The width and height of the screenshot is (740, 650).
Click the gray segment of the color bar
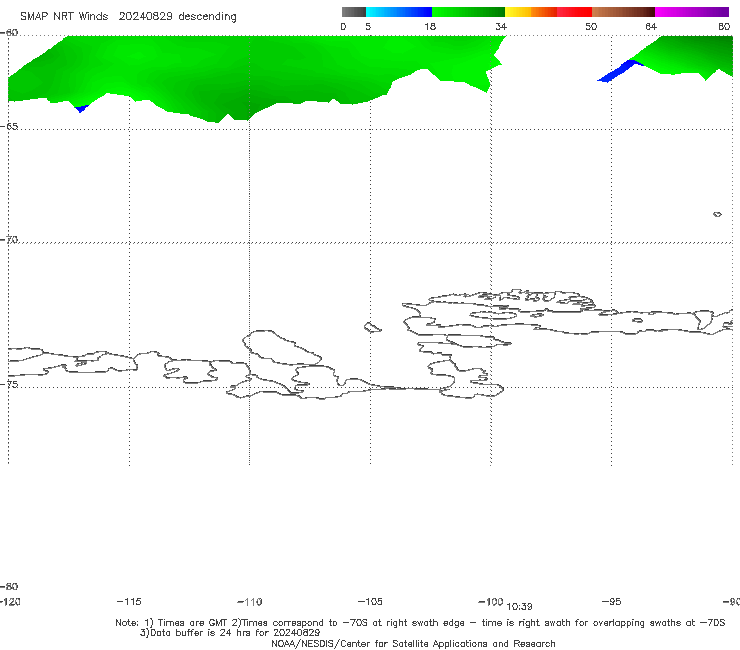coord(353,12)
